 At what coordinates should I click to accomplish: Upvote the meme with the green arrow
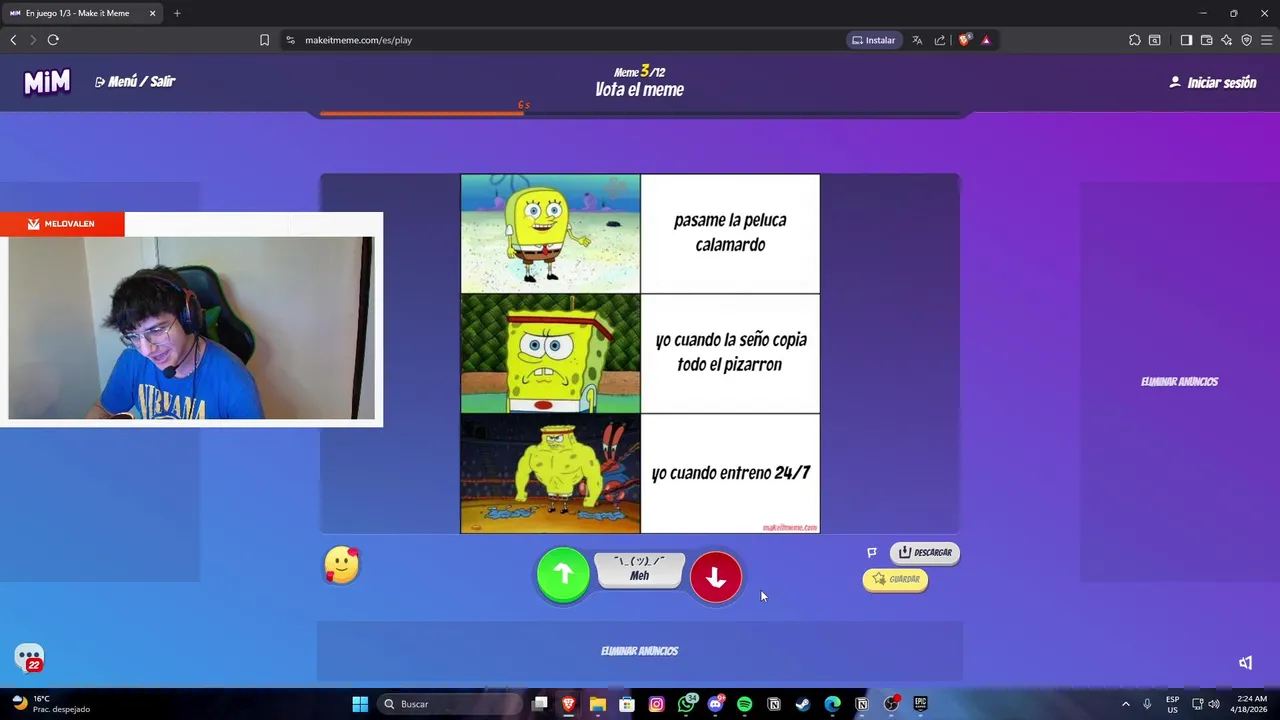[x=563, y=575]
